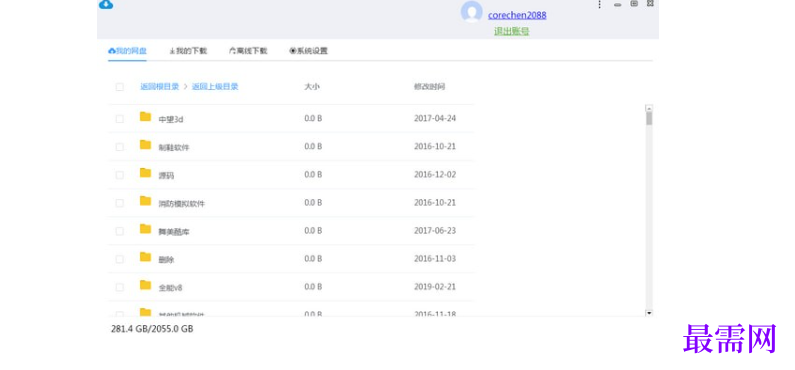Check the box for 消防模拟软件 folder
Viewport: 795px width, 370px height.
click(120, 203)
